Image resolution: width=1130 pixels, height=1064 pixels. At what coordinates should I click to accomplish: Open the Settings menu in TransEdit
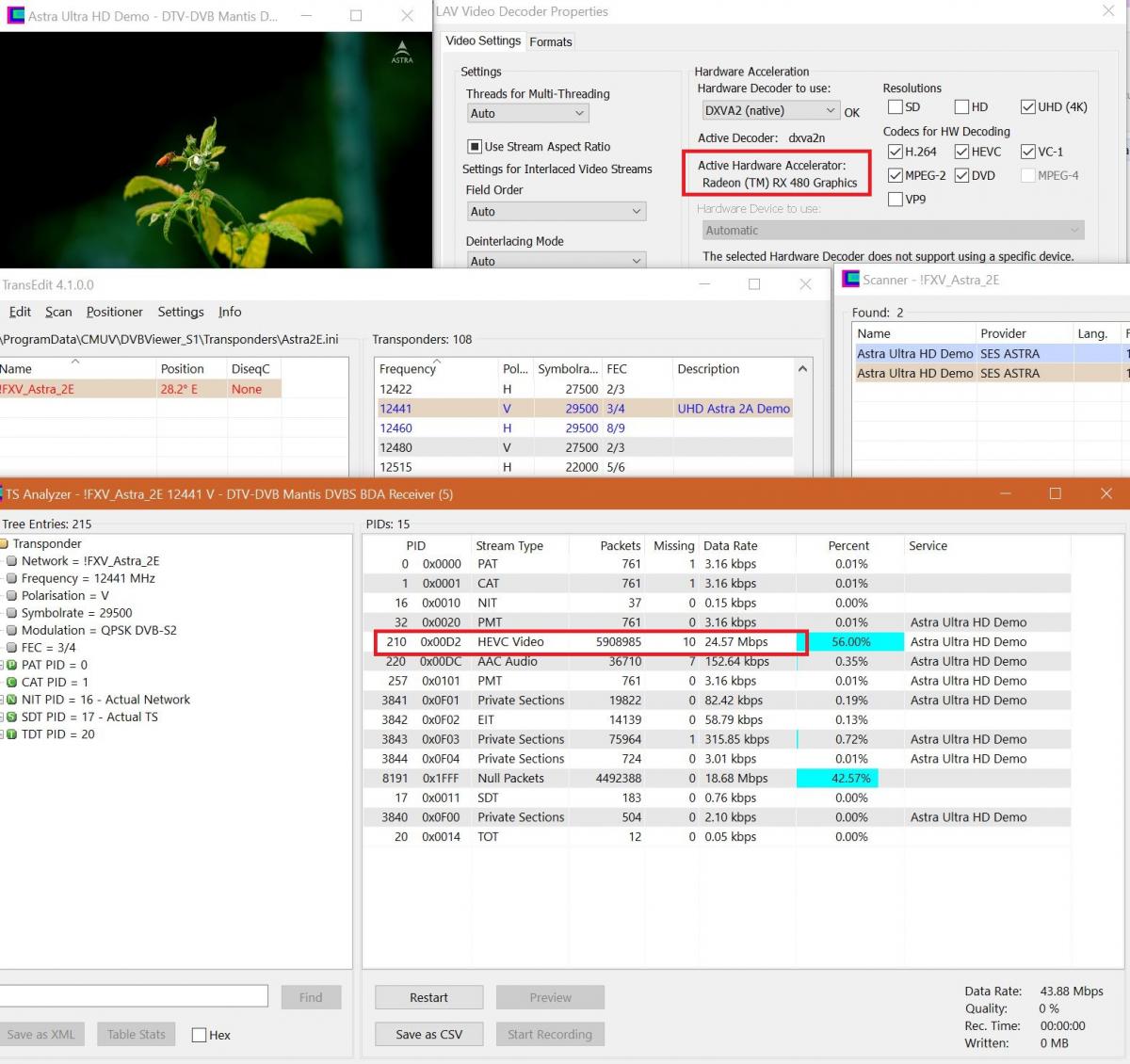tap(181, 312)
